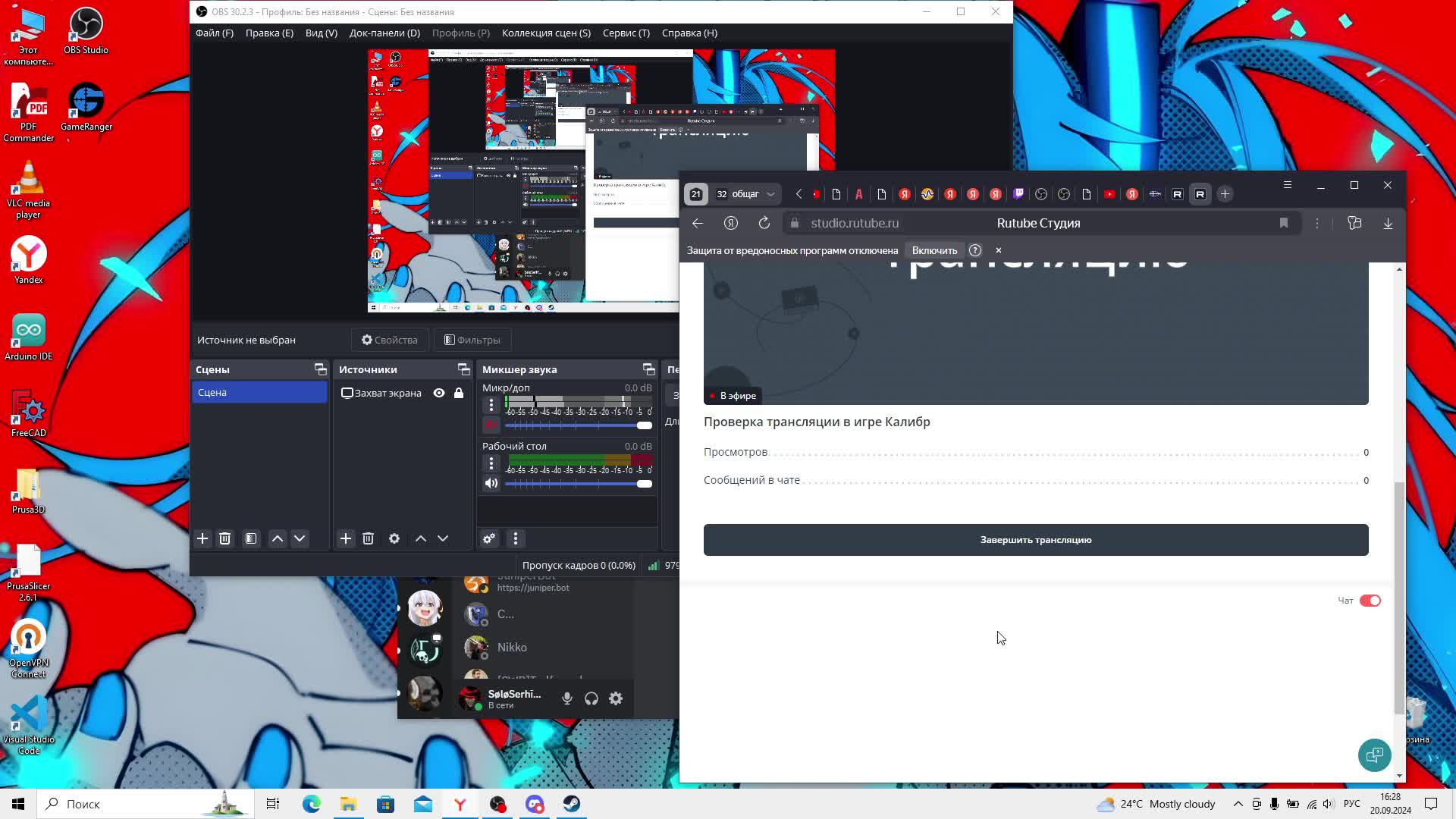Viewport: 1456px width, 819px height.
Task: Click Завершить трансляцию button
Action: tap(1035, 540)
